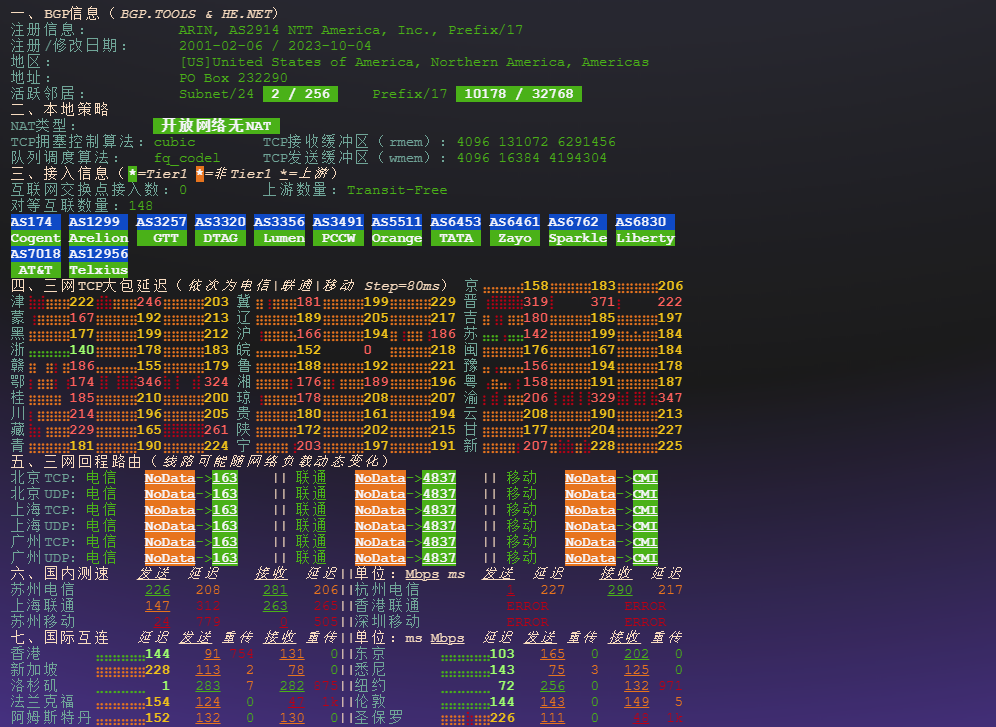The width and height of the screenshot is (996, 727).
Task: Select the Sparkle provider label
Action: tap(577, 238)
